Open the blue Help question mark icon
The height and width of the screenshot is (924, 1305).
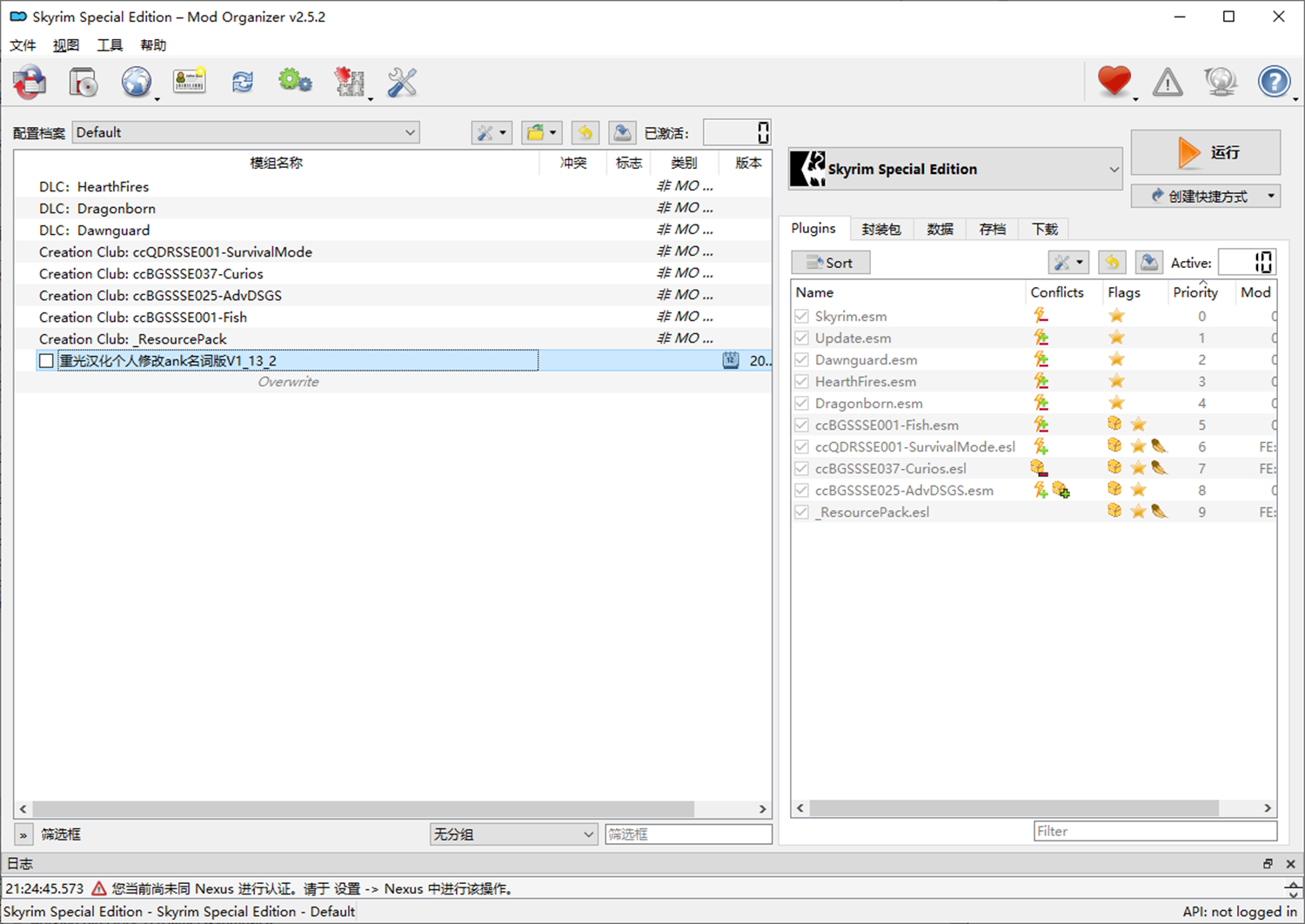point(1274,82)
